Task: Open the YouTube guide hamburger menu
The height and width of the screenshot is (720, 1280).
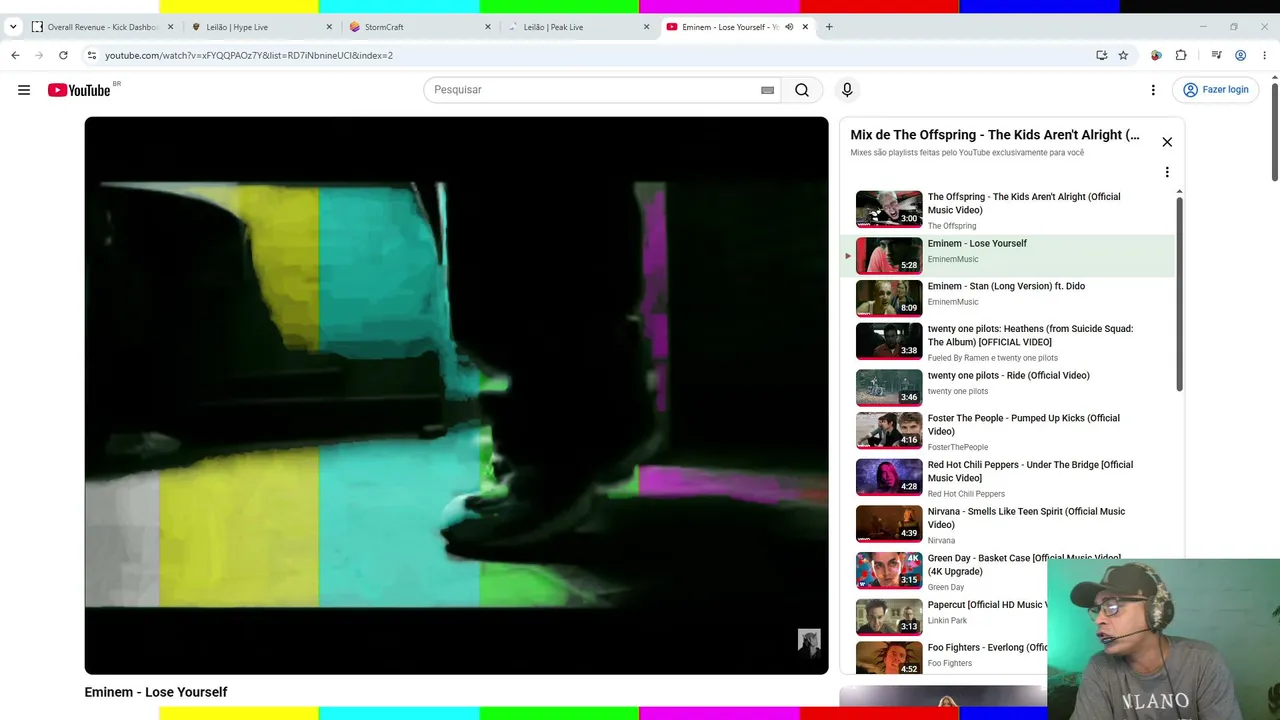Action: coord(24,90)
